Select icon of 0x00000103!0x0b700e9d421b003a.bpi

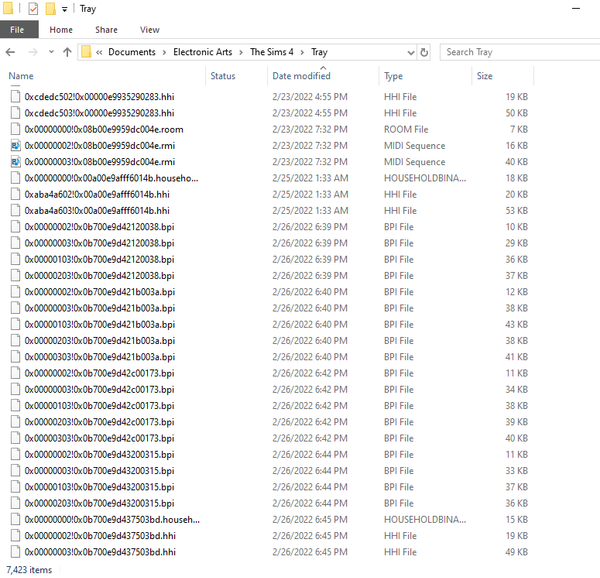[15, 324]
